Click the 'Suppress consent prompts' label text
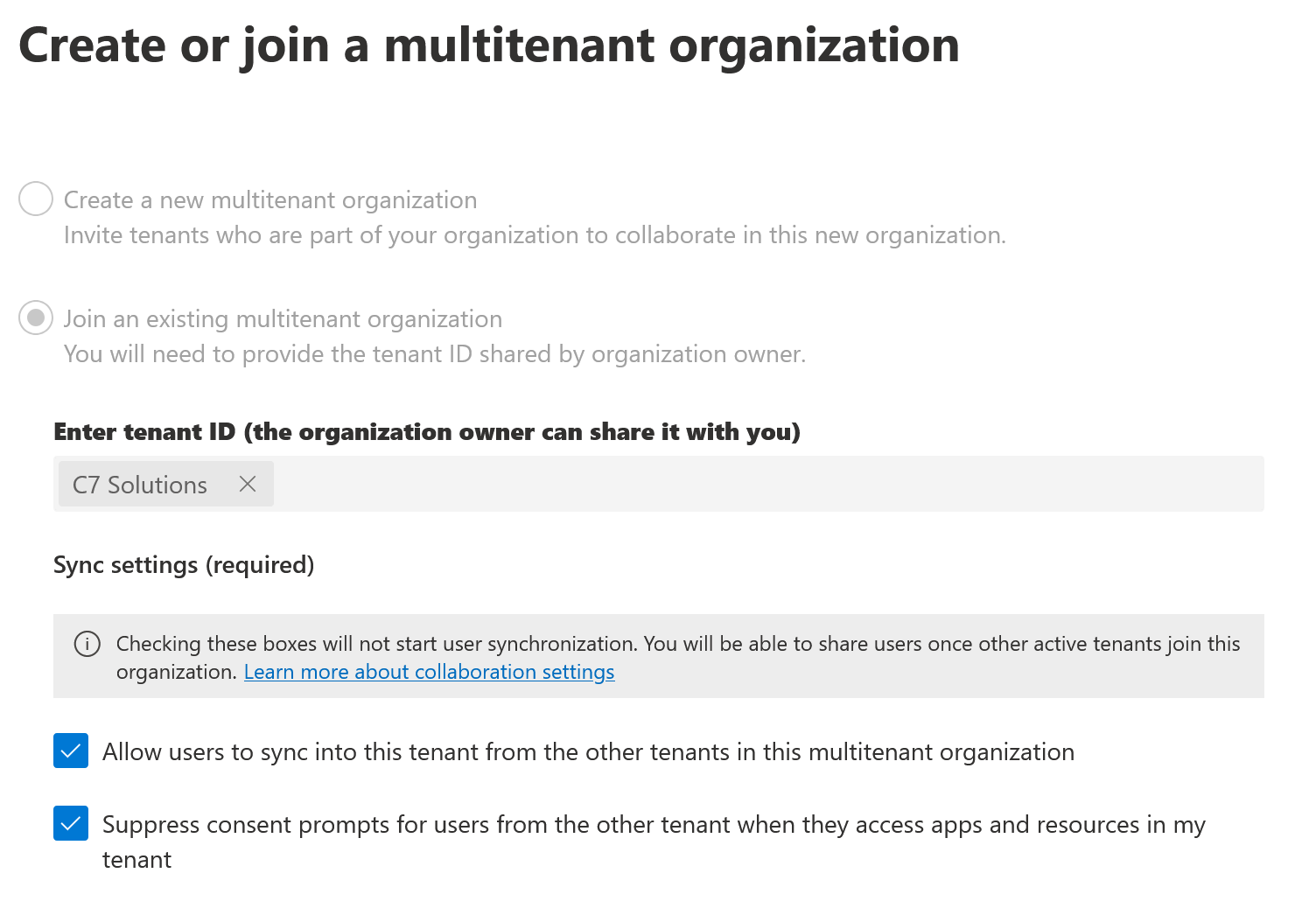The height and width of the screenshot is (922, 1316). point(653,825)
